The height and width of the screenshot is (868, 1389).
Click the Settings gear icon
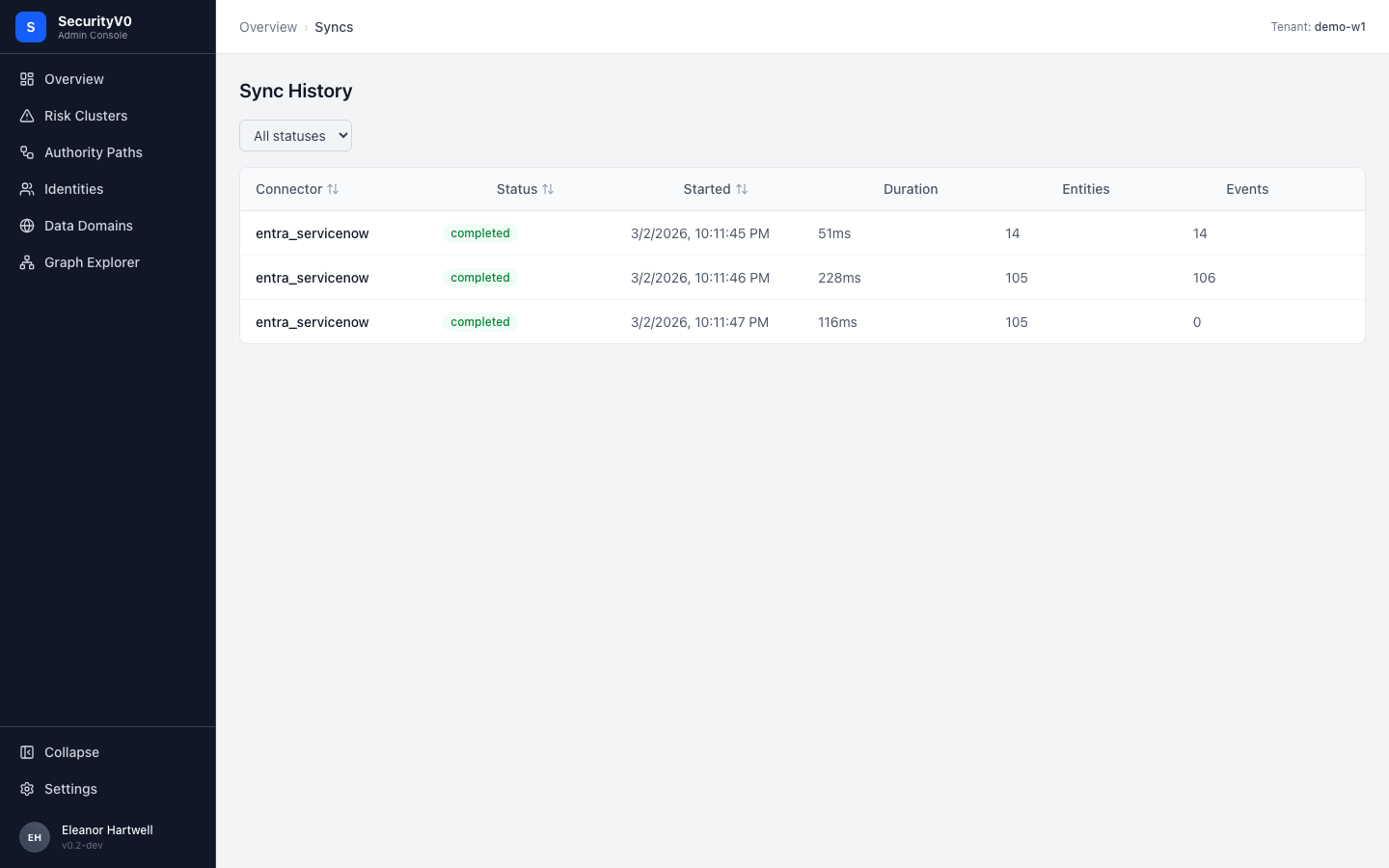coord(27,789)
